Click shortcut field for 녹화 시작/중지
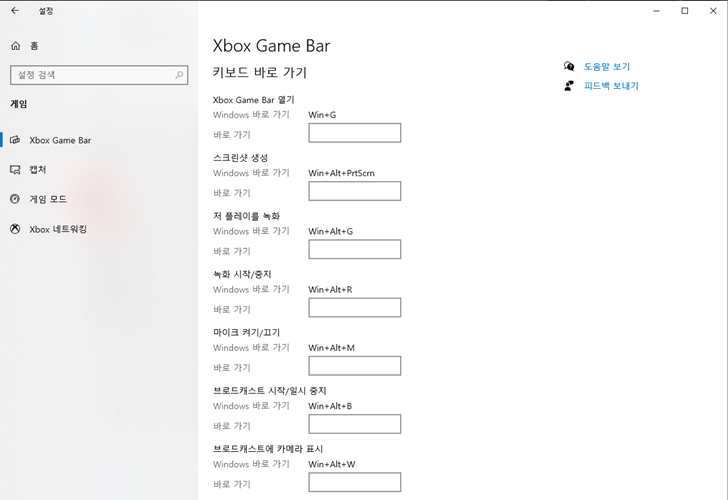Screen dimensions: 728x500 355,307
